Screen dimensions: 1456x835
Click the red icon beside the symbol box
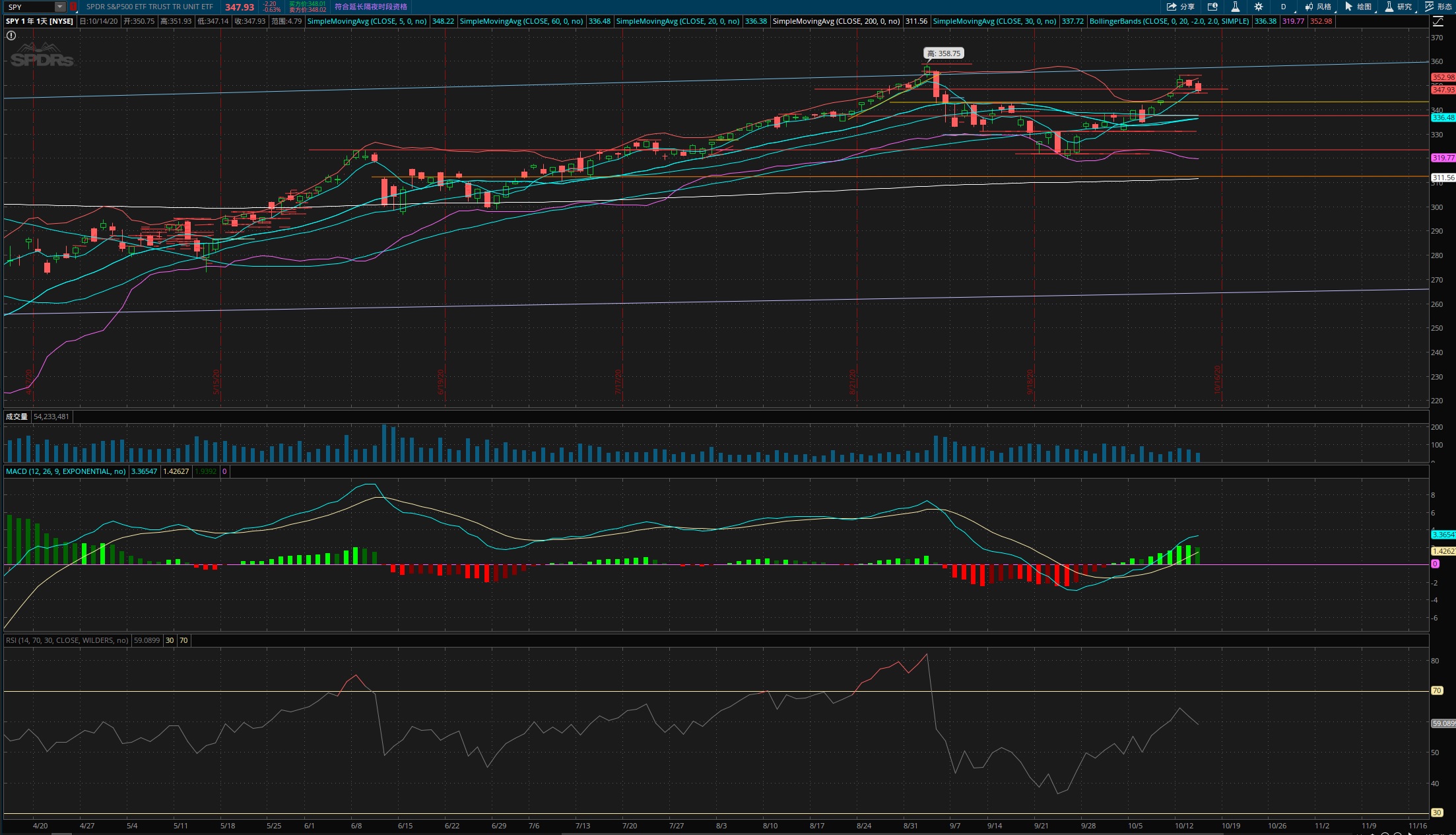[73, 7]
